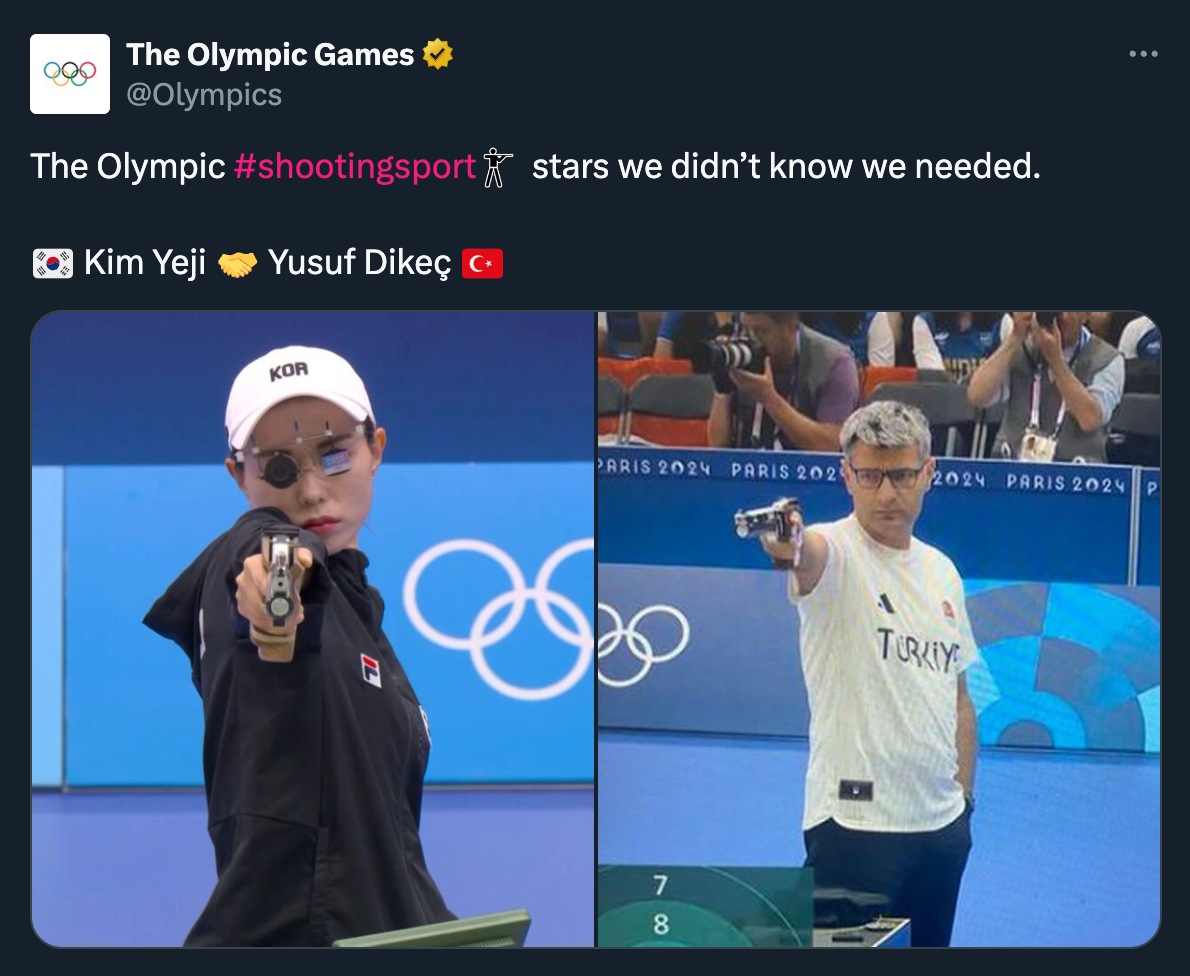Open the #shootingsport hashtag
The image size is (1190, 976).
click(x=355, y=166)
